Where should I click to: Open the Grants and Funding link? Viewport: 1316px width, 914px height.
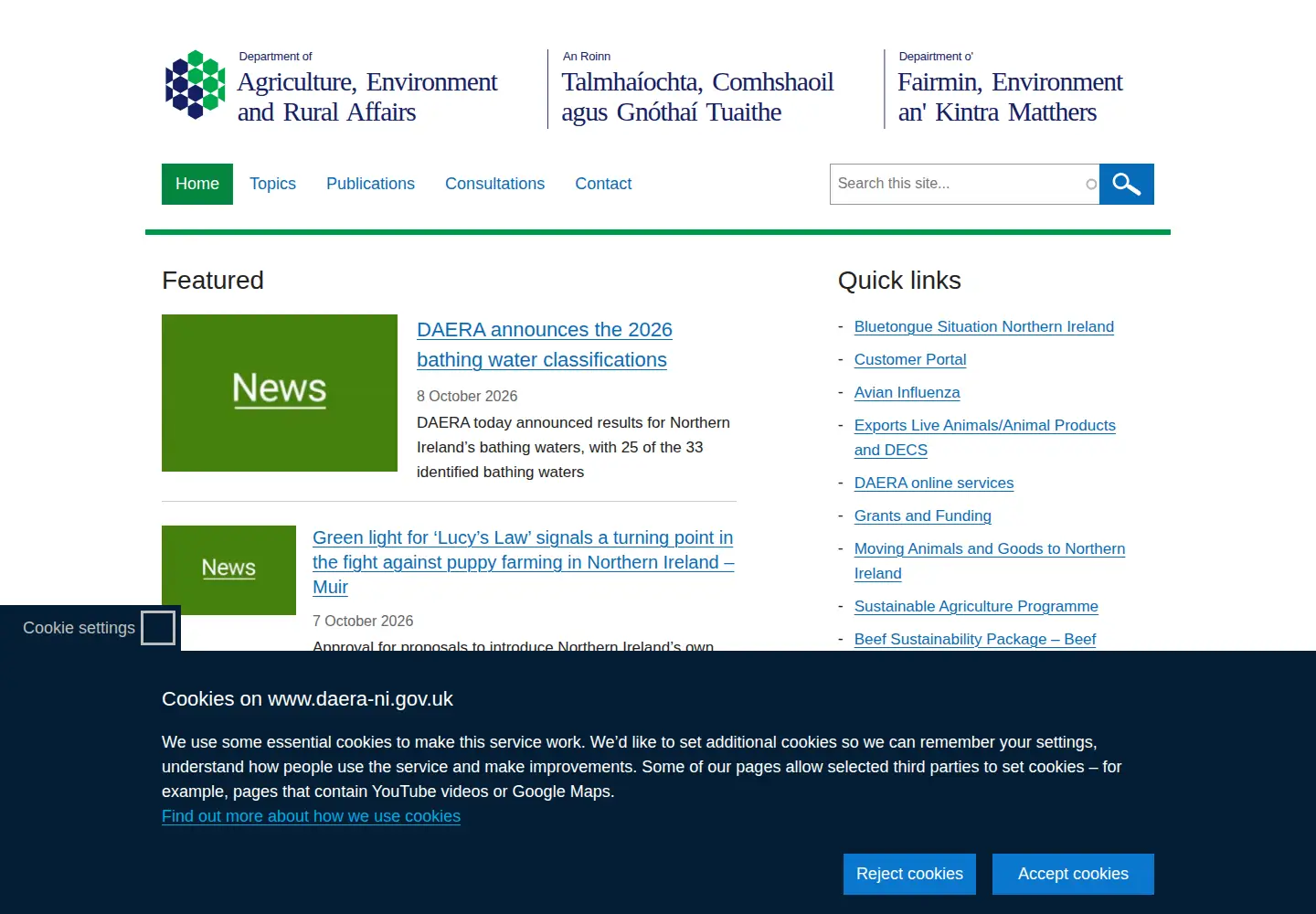[922, 515]
